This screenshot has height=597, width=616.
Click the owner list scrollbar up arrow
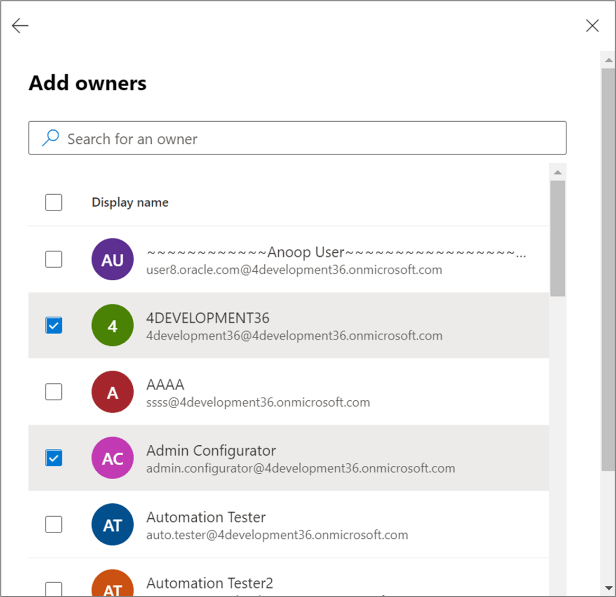coord(557,172)
